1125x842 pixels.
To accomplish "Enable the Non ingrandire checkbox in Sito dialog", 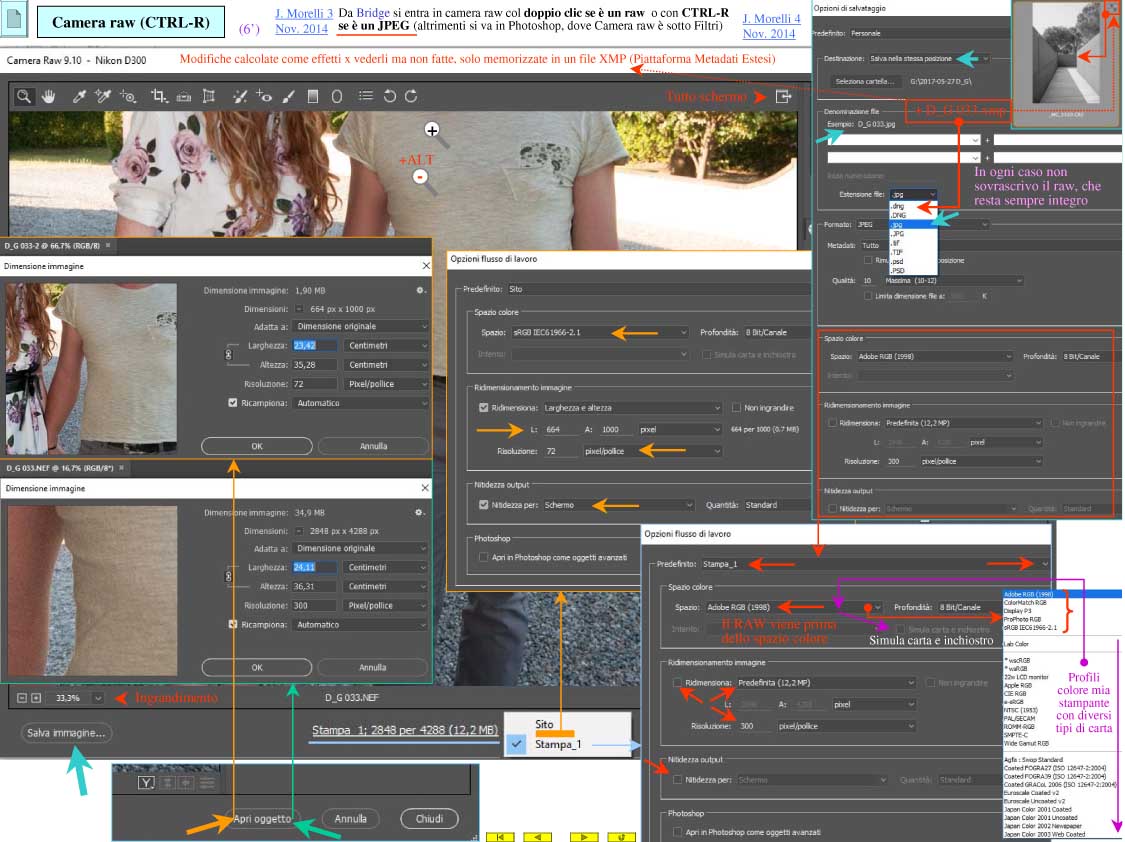I will tap(735, 407).
